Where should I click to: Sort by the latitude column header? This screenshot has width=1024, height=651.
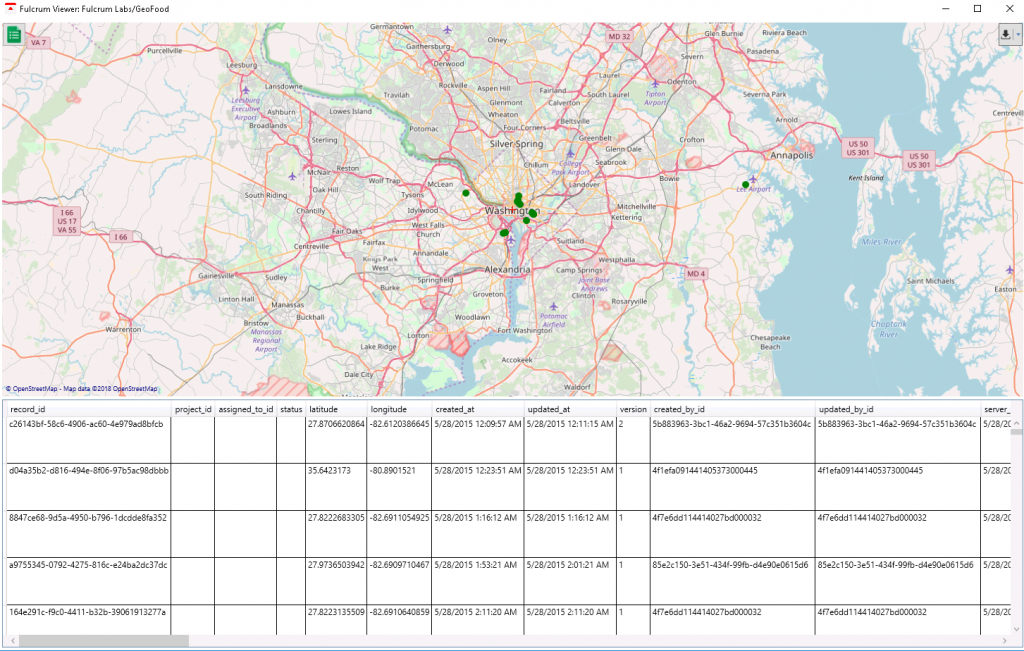pyautogui.click(x=336, y=409)
